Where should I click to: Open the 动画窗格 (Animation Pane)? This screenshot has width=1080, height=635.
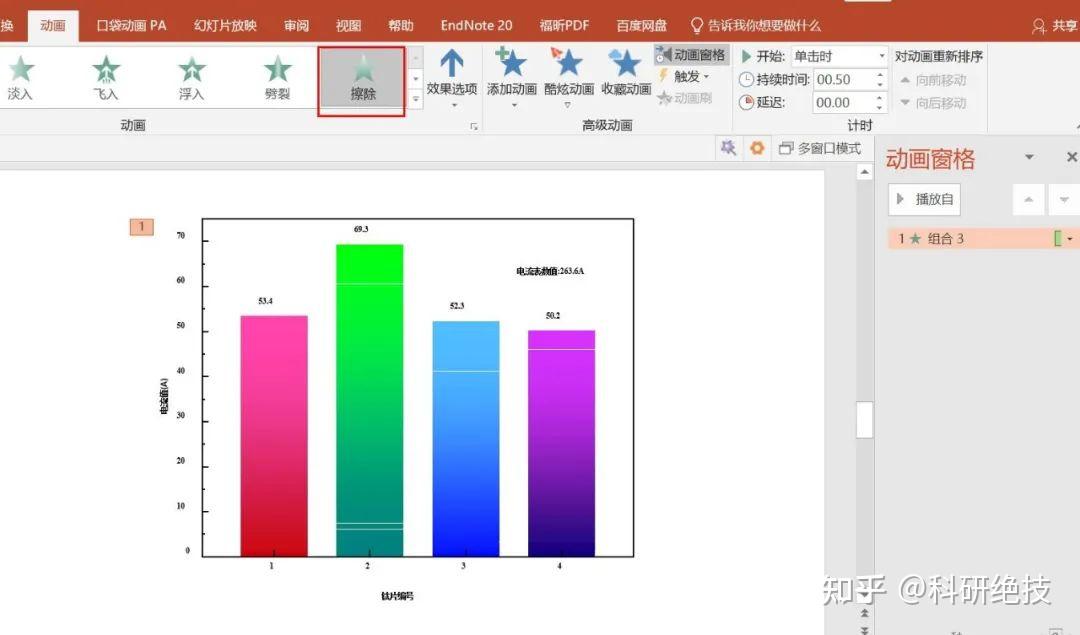(x=691, y=55)
